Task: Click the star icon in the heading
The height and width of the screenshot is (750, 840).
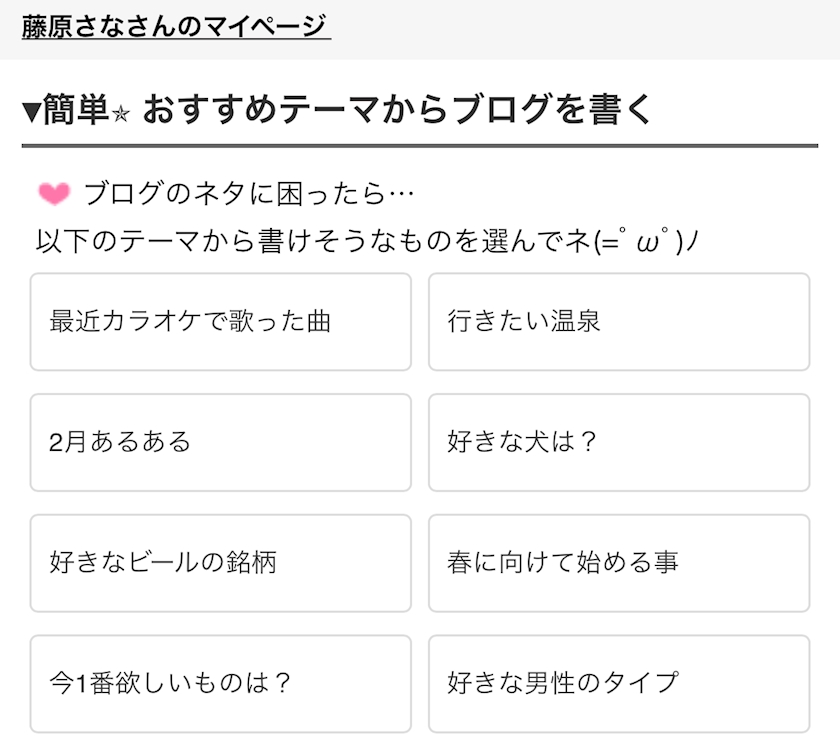Action: (x=120, y=113)
